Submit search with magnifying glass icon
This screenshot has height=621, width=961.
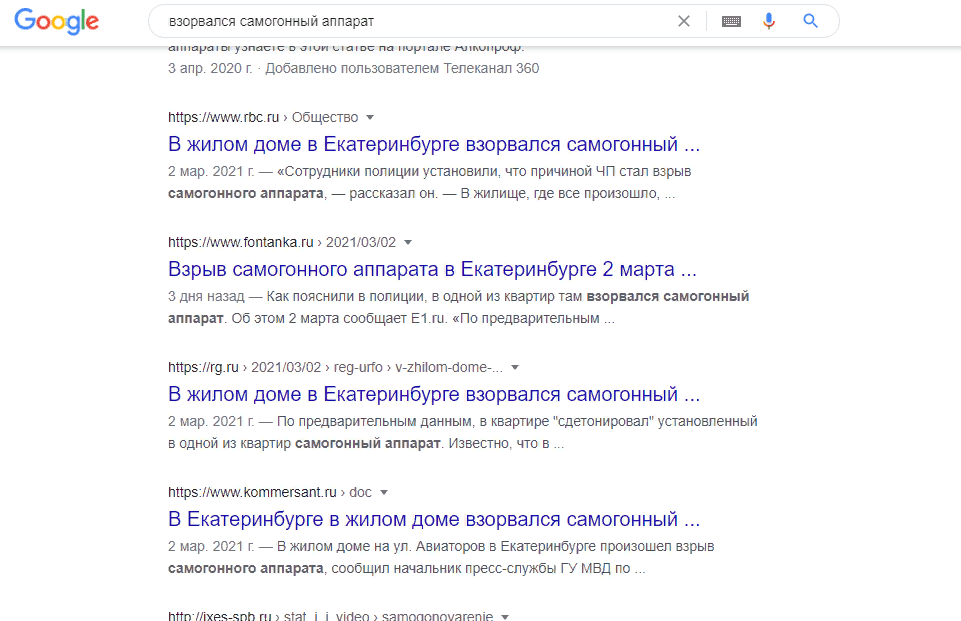[810, 21]
